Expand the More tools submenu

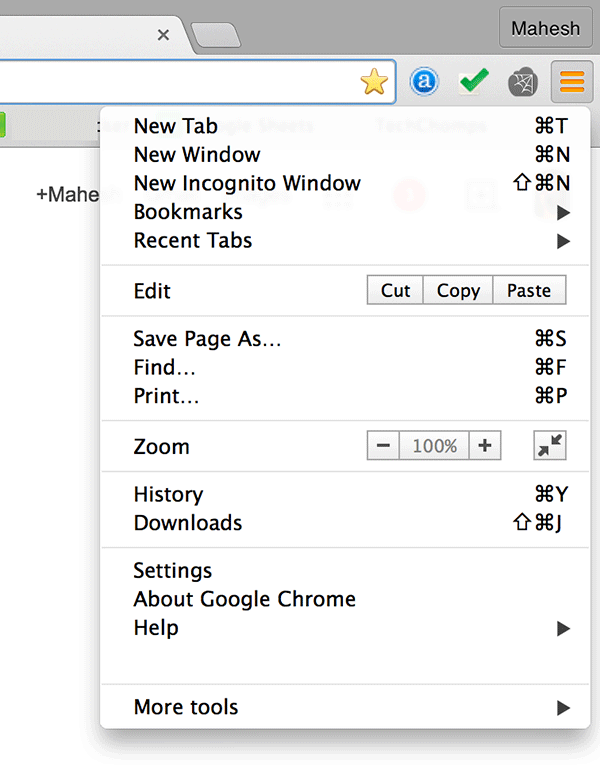pos(345,707)
